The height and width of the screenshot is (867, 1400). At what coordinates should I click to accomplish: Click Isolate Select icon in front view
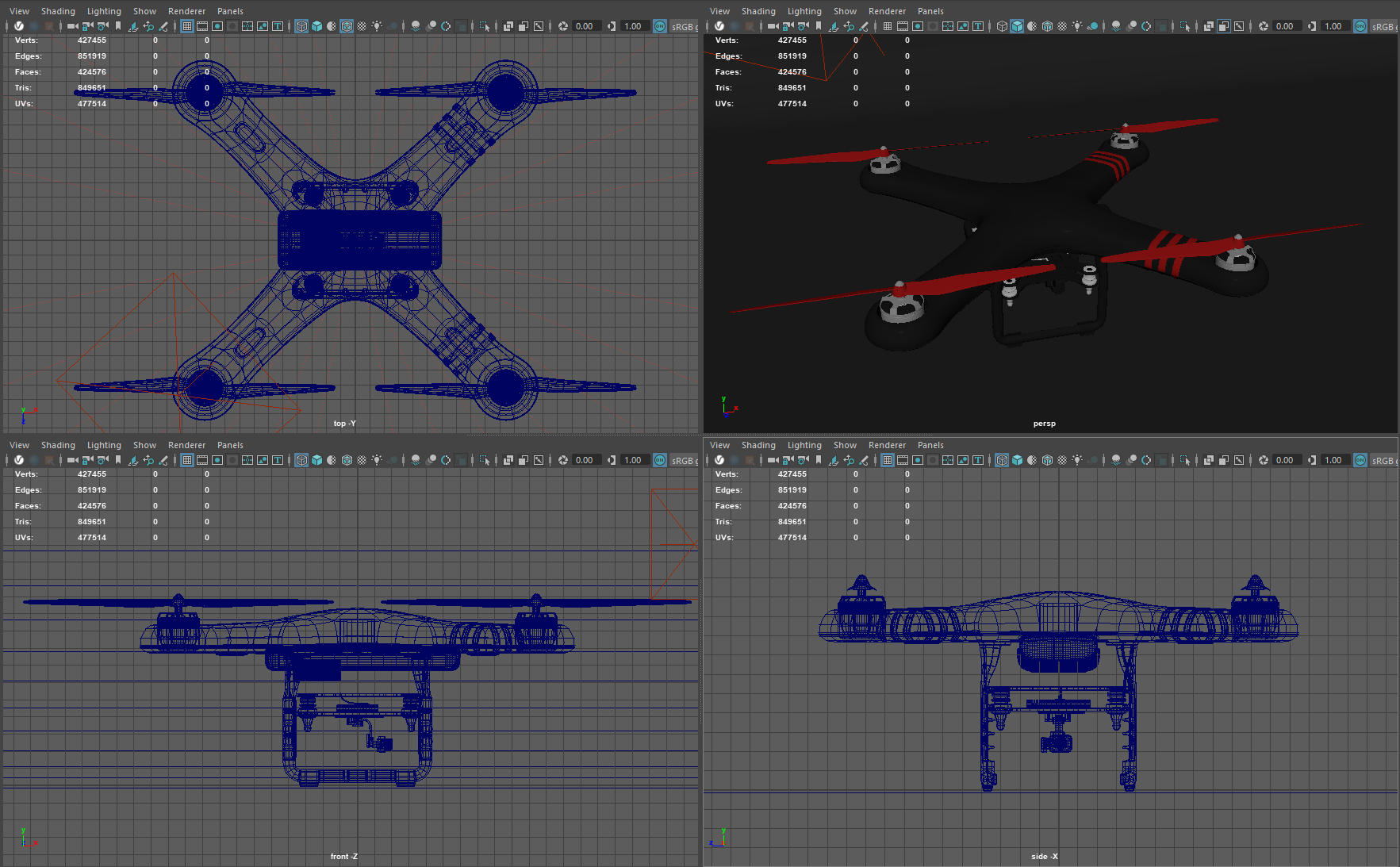point(485,460)
